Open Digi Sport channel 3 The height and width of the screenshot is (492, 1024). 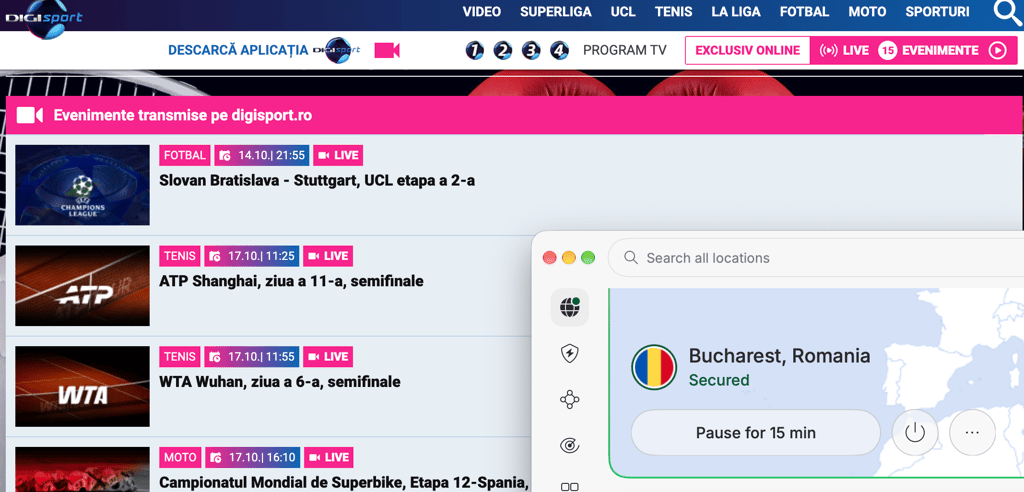coord(532,50)
